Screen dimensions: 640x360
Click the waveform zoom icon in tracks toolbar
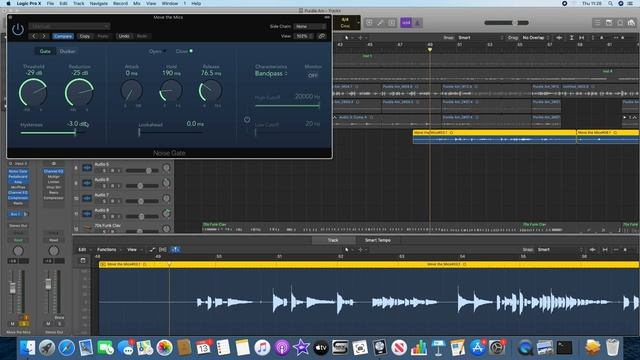point(559,38)
